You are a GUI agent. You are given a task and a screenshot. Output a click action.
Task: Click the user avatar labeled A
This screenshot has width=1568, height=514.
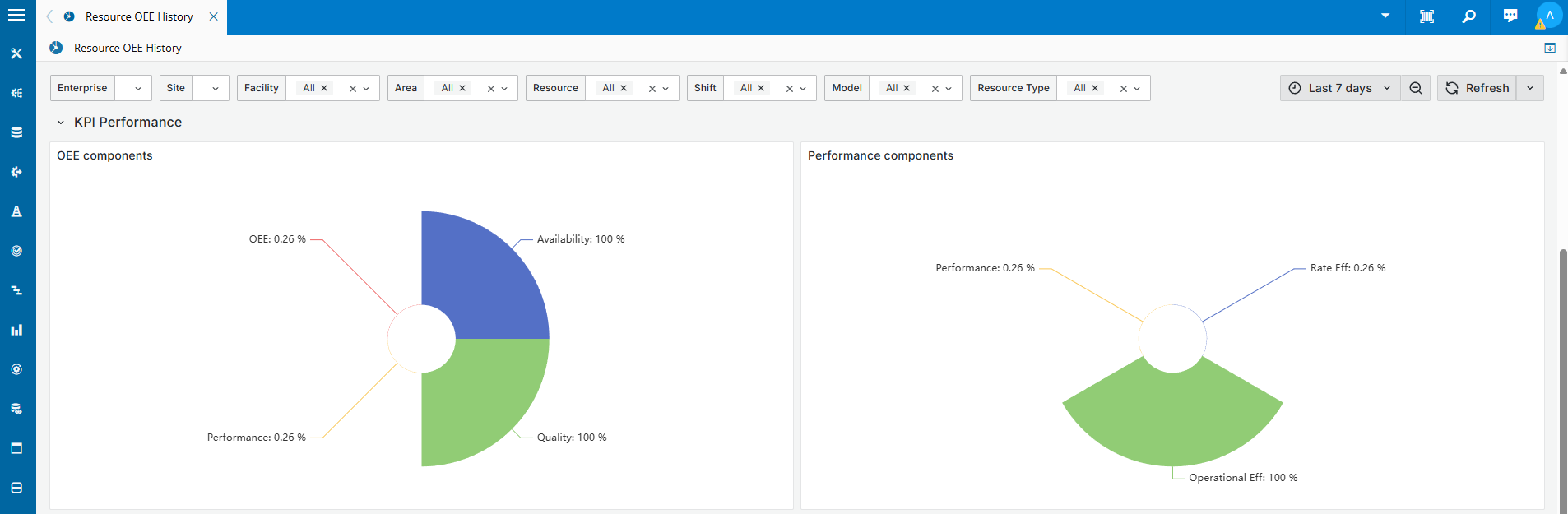coord(1549,16)
